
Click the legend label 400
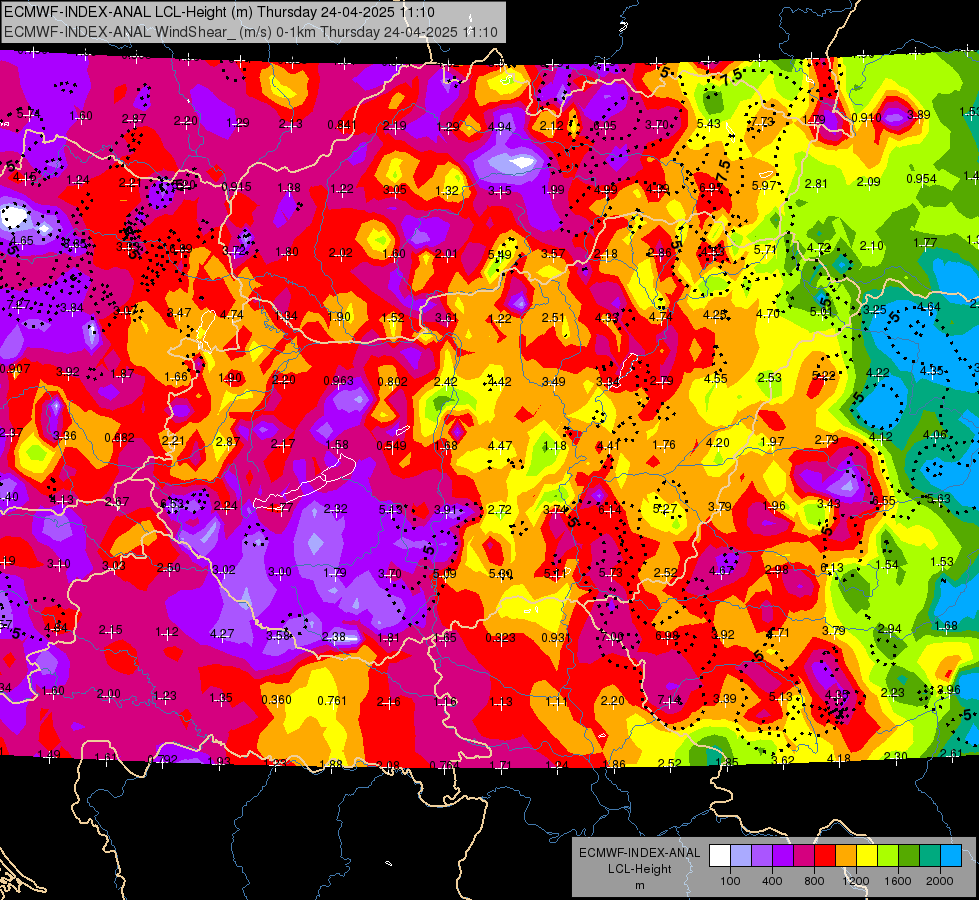point(772,881)
